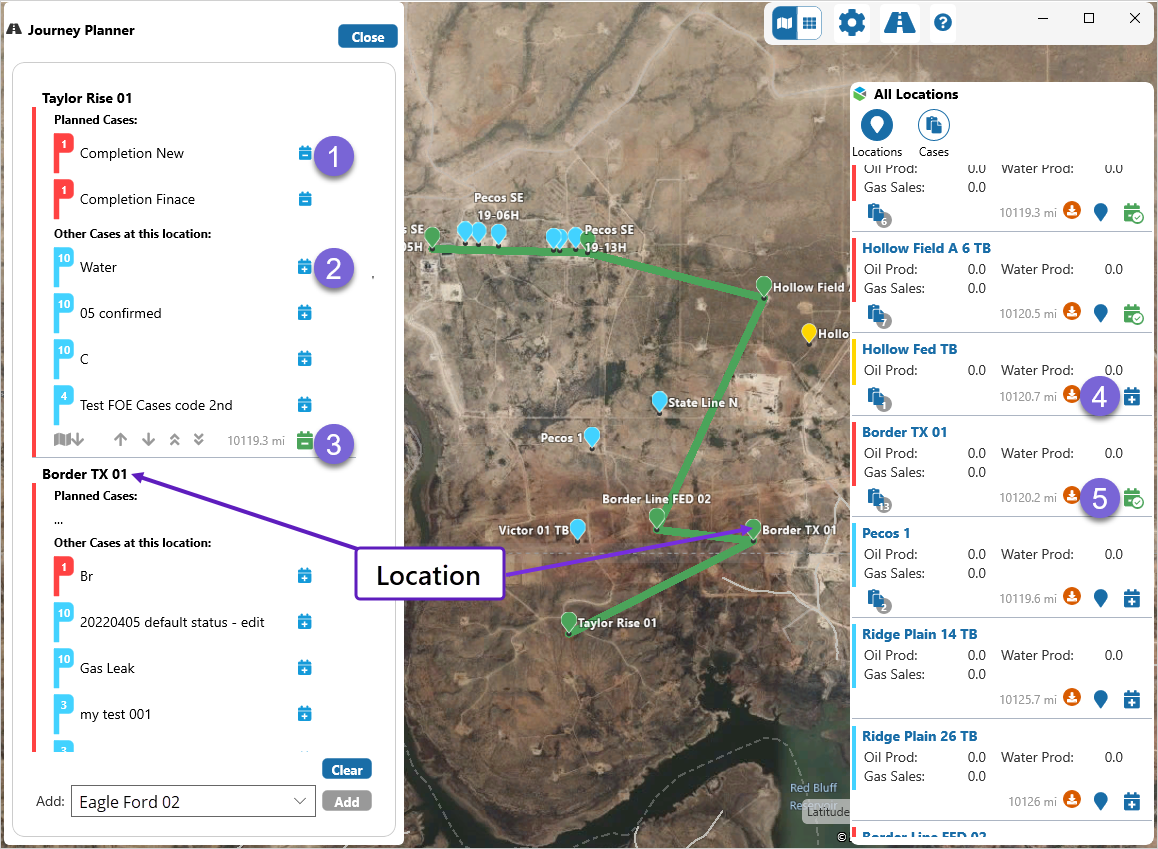Open settings via the gear icon
The image size is (1158, 849).
tap(852, 22)
